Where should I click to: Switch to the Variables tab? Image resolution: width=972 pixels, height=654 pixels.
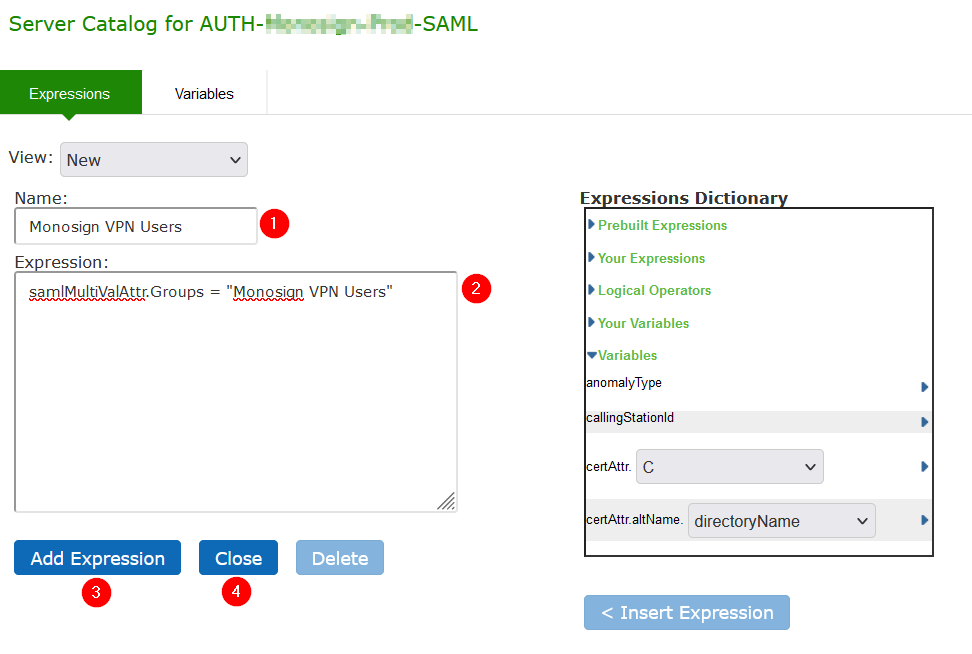(x=204, y=94)
